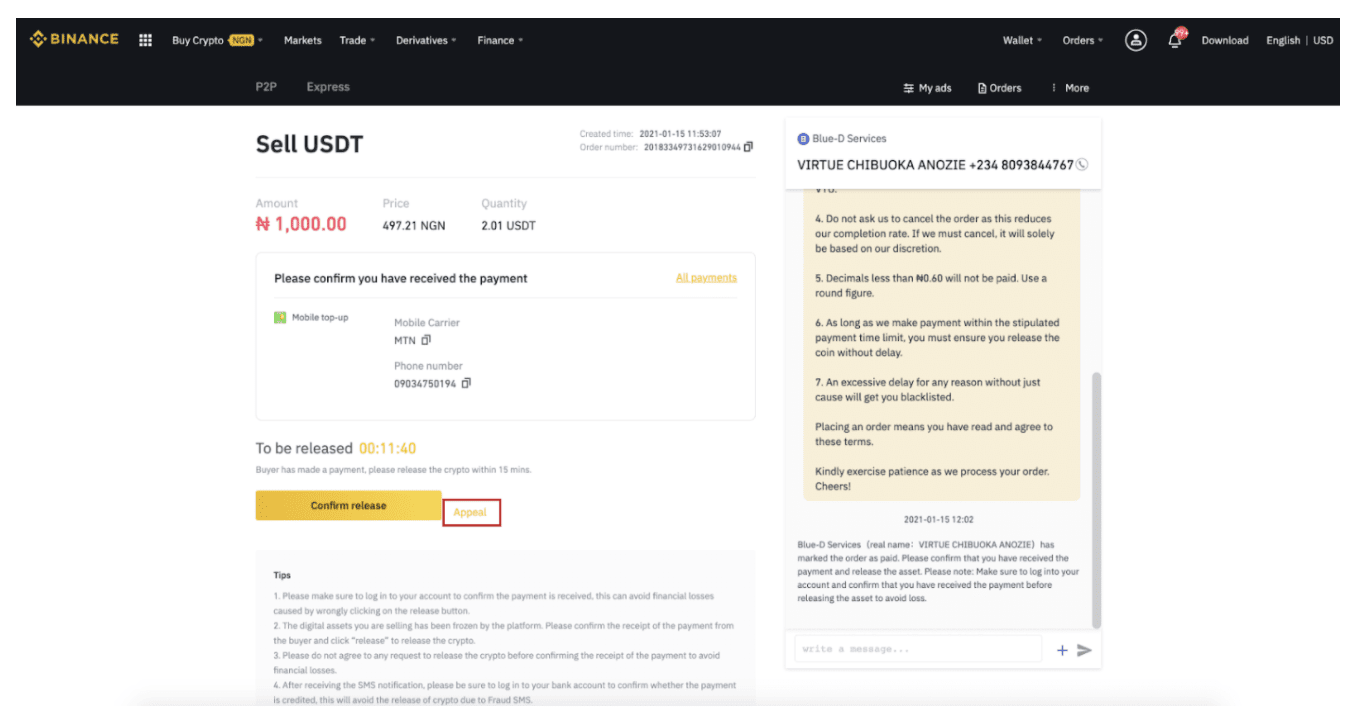Screen dimensions: 1352x726
Task: Click the Blue-D Services avatar badge
Action: pos(803,139)
